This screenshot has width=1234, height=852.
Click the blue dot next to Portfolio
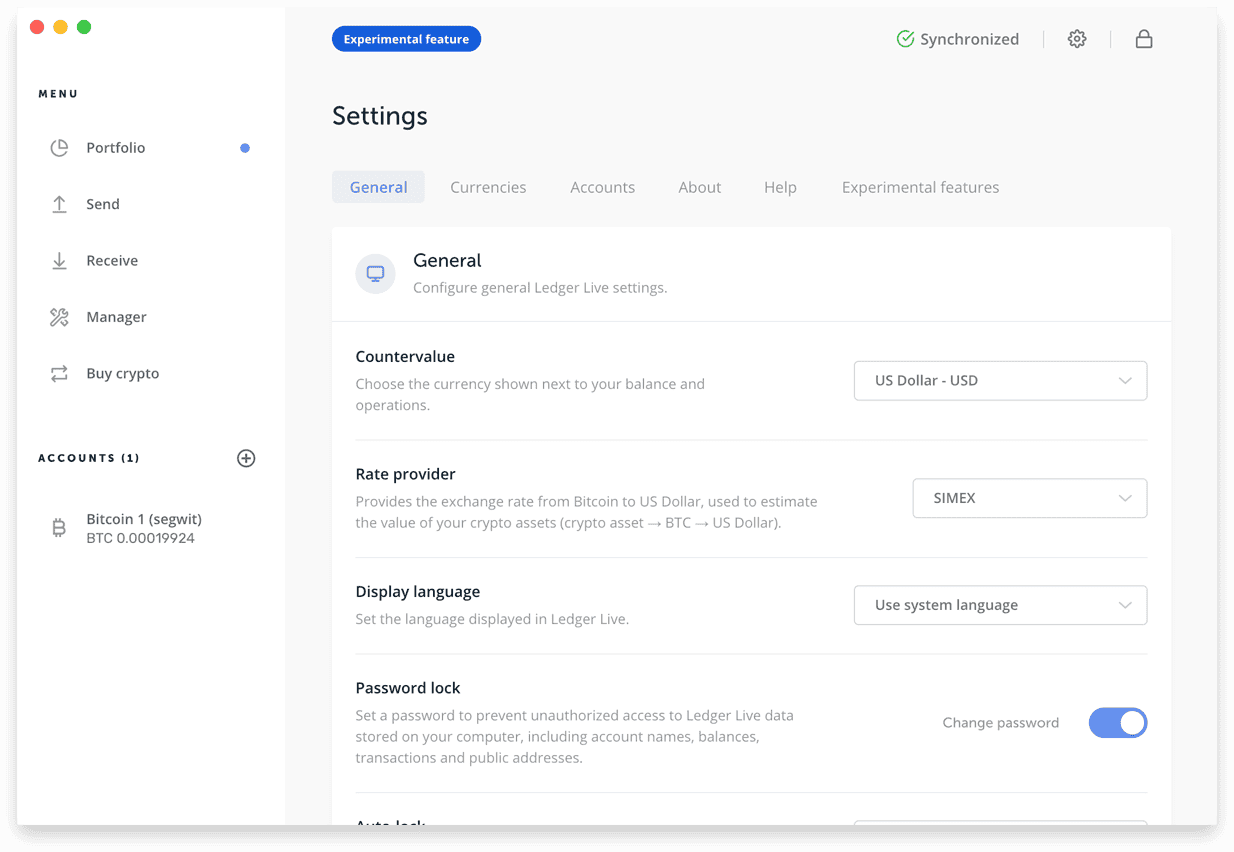[x=245, y=148]
